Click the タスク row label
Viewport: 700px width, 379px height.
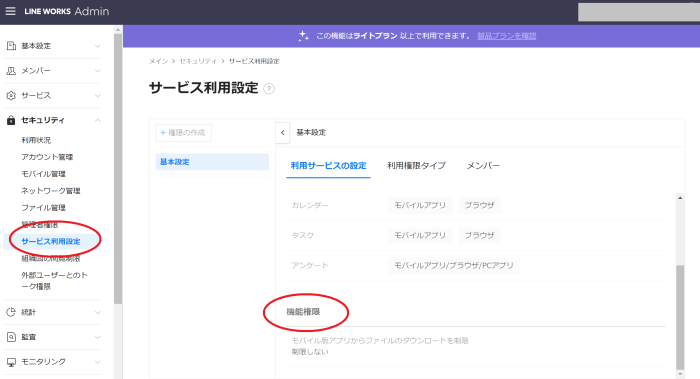click(x=303, y=235)
